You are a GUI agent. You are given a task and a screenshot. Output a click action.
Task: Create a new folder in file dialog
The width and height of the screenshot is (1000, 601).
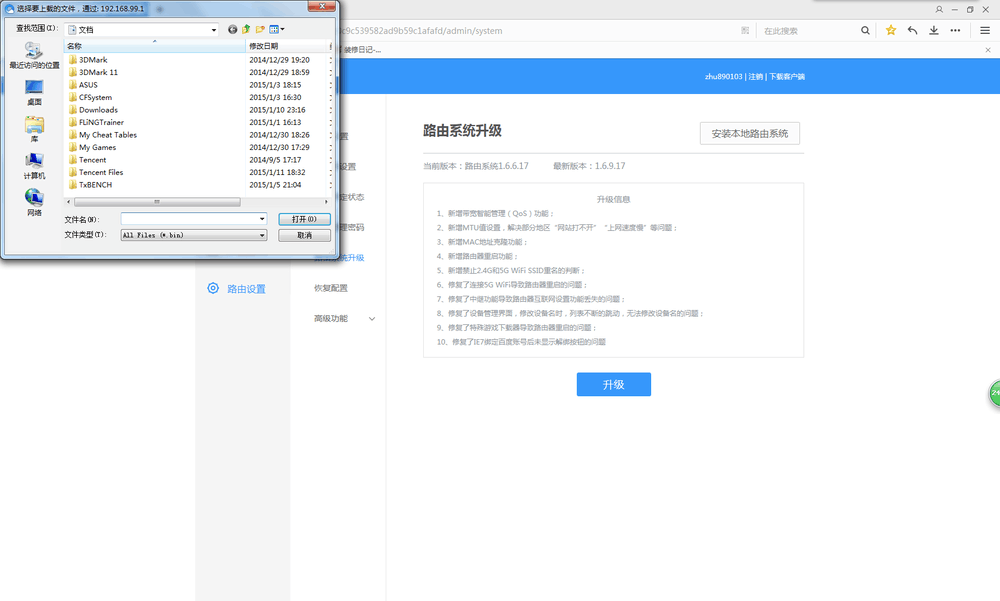coord(260,29)
